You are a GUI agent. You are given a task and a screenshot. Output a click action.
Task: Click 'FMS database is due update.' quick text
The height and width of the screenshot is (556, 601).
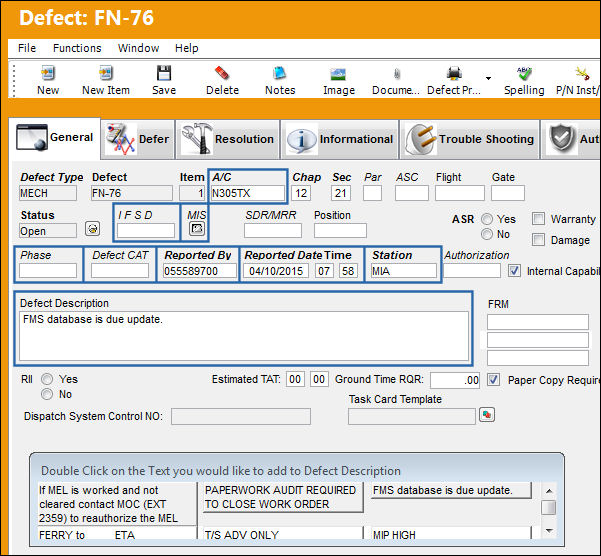[451, 490]
